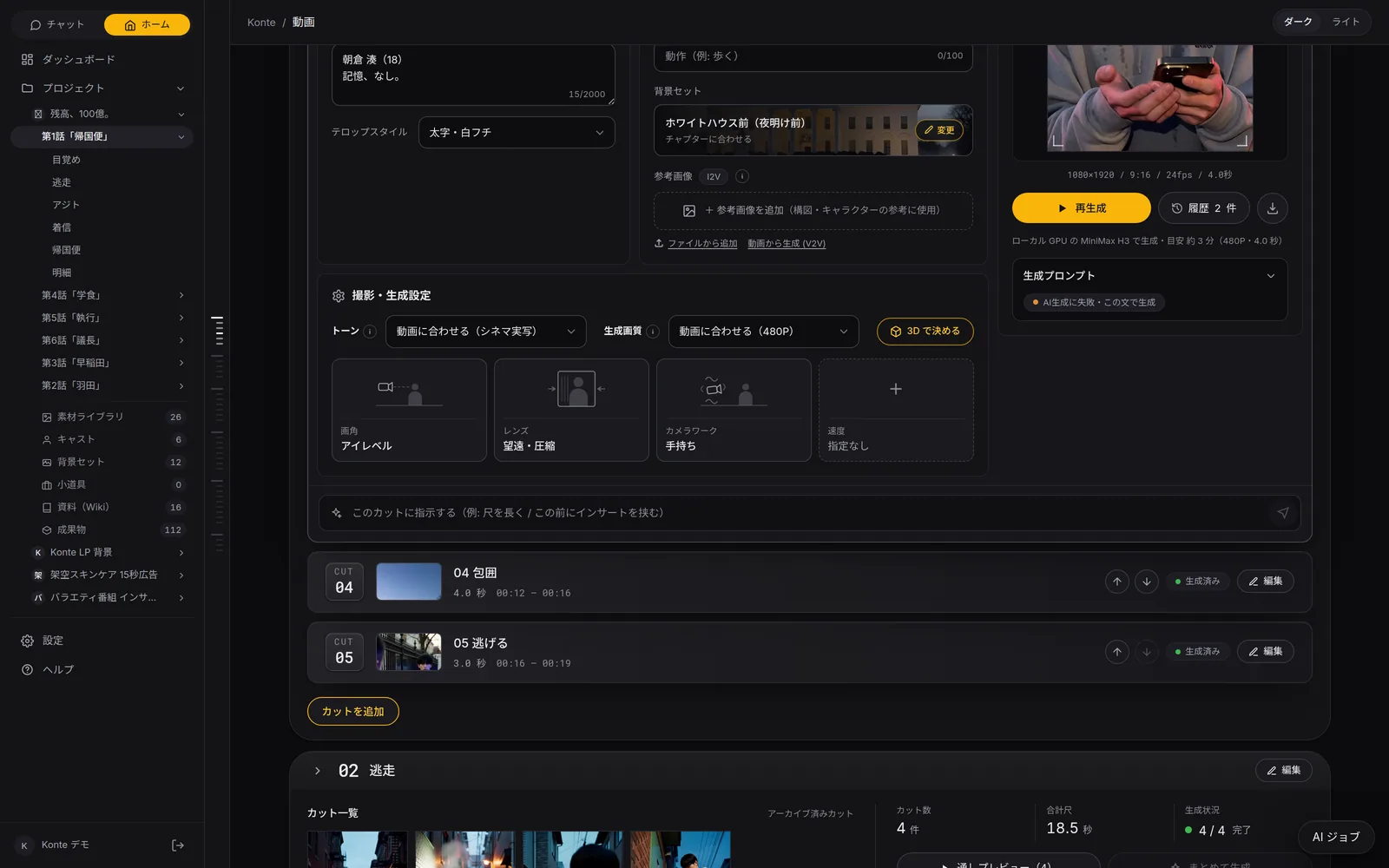Viewport: 1389px width, 868px height.
Task: Switch theme to ライト
Action: click(1346, 22)
